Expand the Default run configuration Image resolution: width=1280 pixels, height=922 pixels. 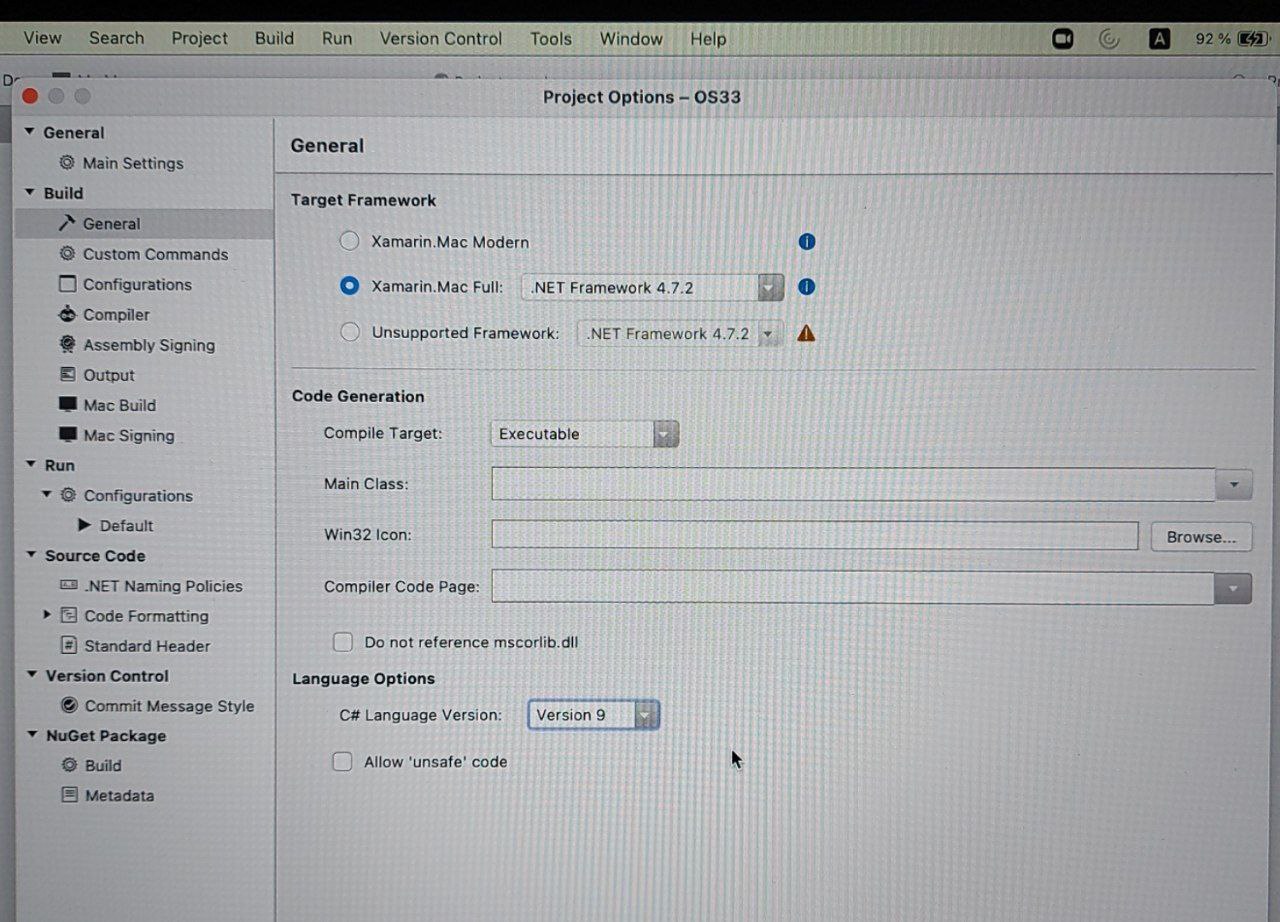(x=84, y=525)
